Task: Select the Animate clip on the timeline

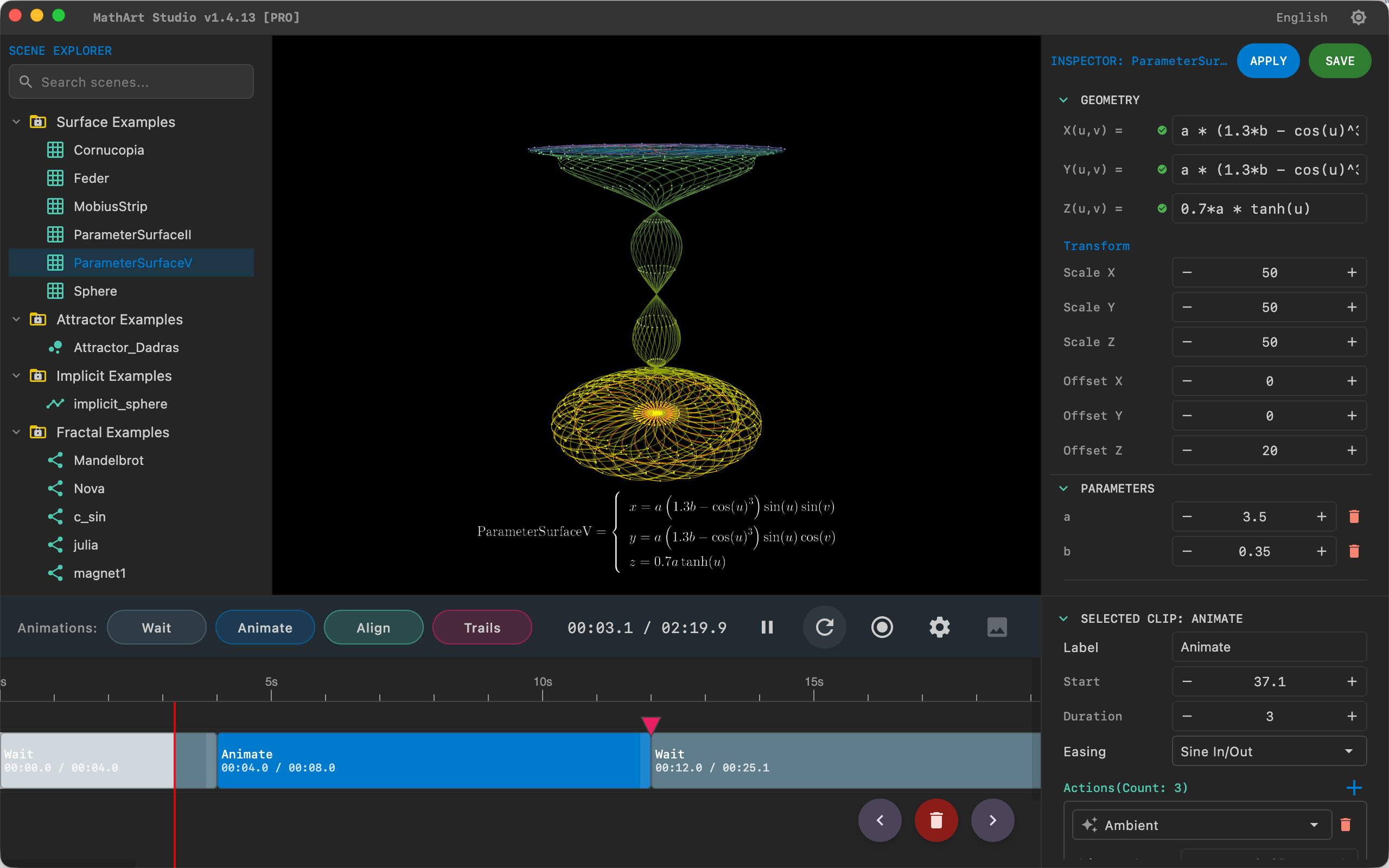Action: 430,760
